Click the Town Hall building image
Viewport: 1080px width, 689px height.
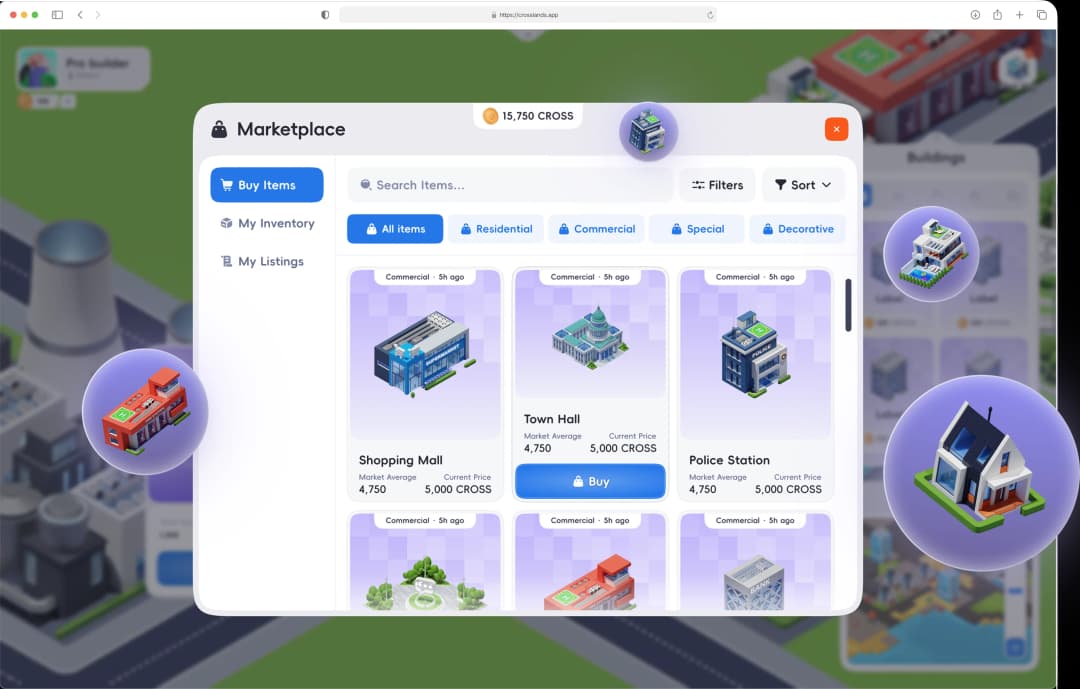(590, 338)
